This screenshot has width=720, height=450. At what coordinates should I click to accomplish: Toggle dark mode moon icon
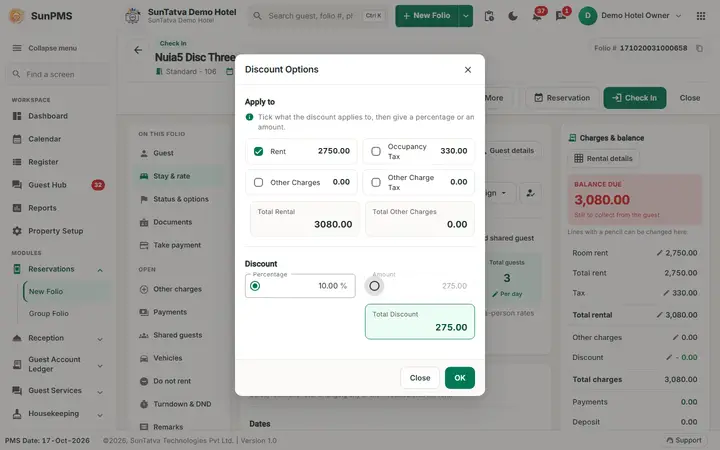(x=513, y=16)
